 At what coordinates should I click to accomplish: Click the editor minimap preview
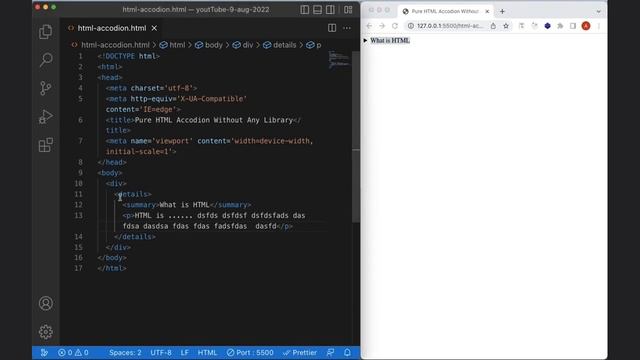[x=339, y=60]
